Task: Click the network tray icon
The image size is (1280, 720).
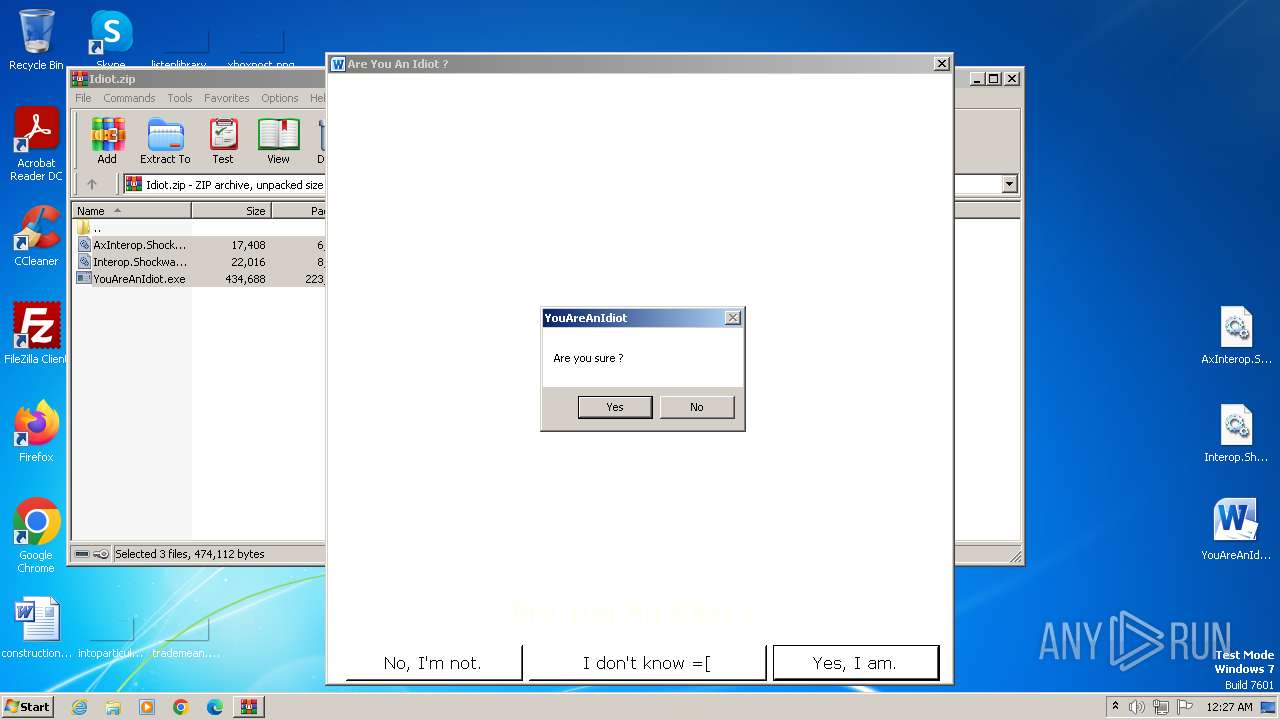Action: click(1159, 707)
